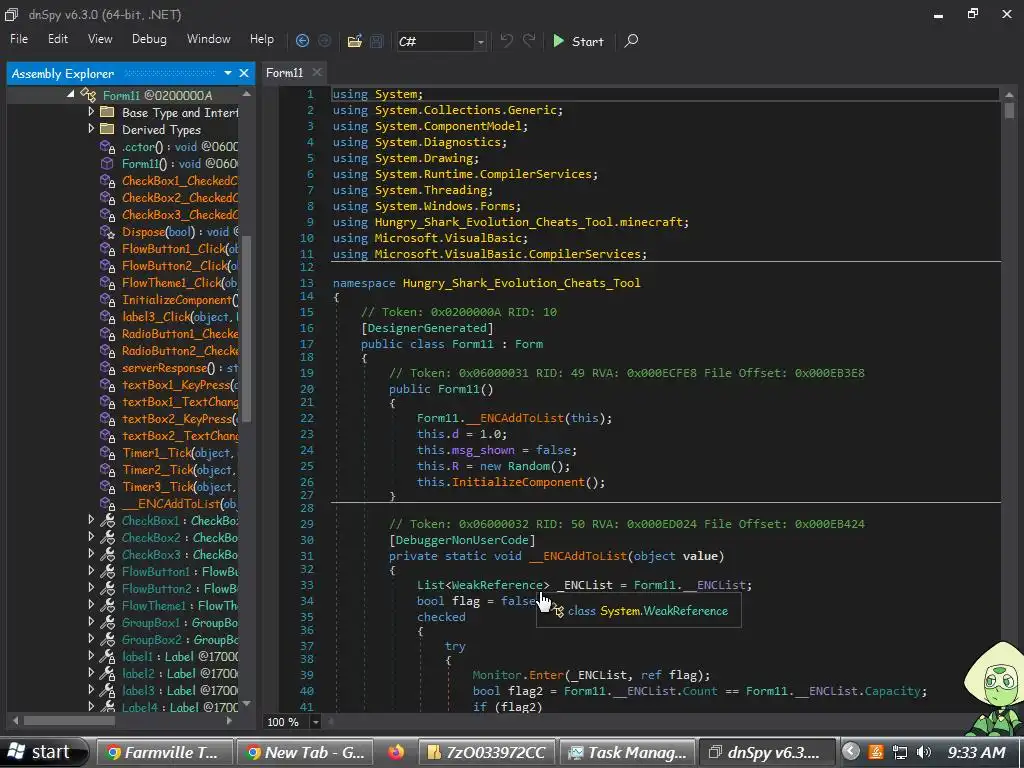Select __ENCAddToList method in tree
This screenshot has height=768, width=1024.
click(x=179, y=504)
